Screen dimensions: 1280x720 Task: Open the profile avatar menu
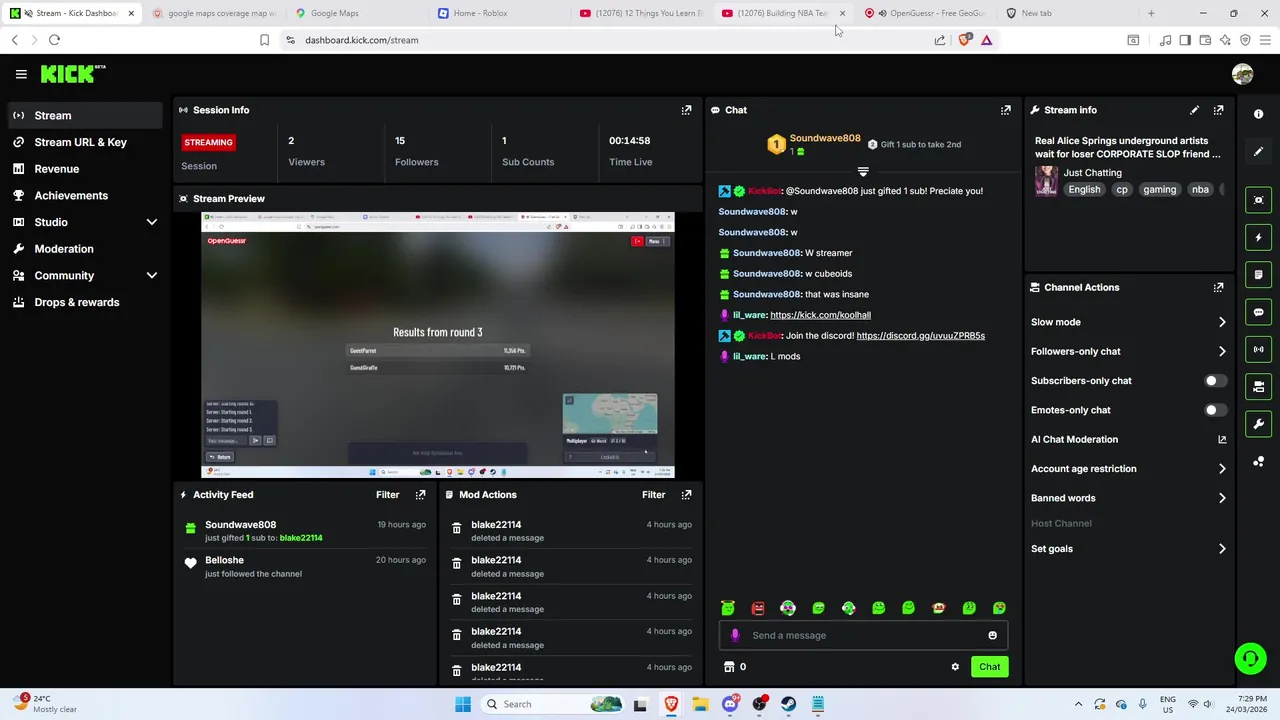[x=1243, y=74]
